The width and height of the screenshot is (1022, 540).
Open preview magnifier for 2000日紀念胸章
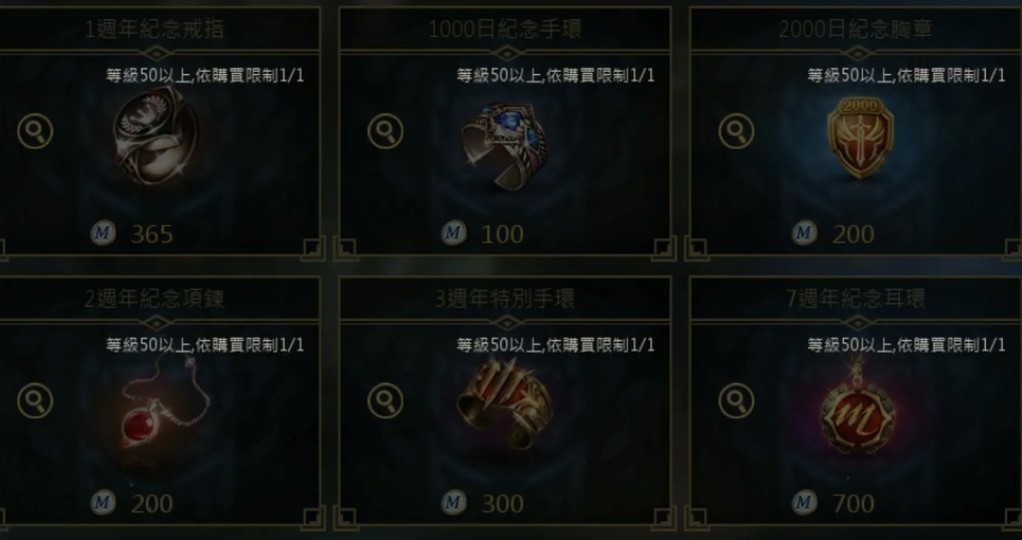point(737,131)
